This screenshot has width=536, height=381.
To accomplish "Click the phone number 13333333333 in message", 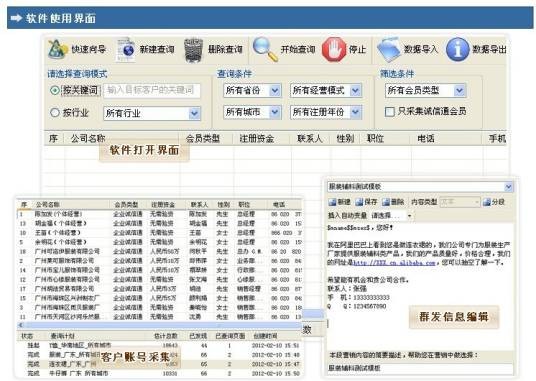I will point(371,298).
